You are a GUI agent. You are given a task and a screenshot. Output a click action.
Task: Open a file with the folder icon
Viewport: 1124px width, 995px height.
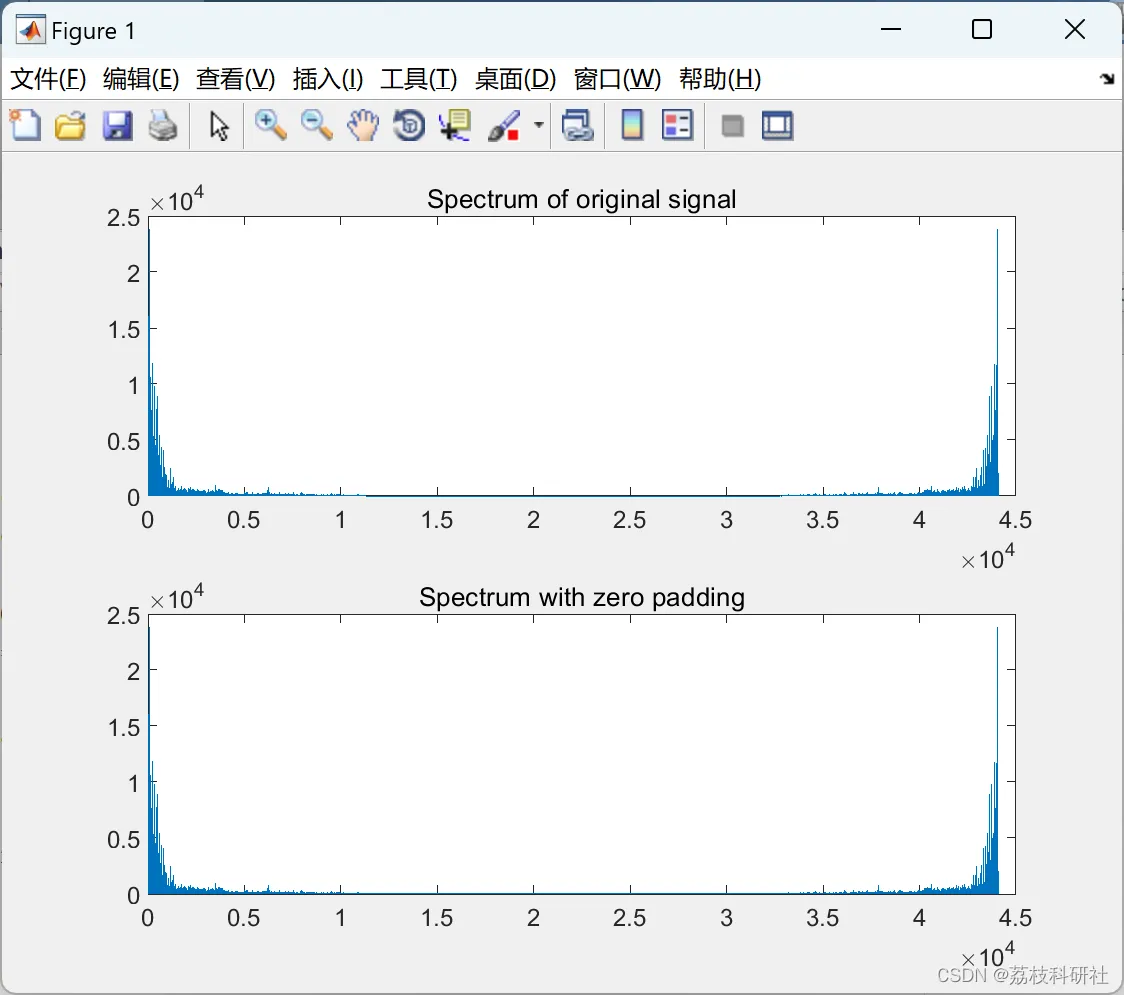tap(70, 125)
